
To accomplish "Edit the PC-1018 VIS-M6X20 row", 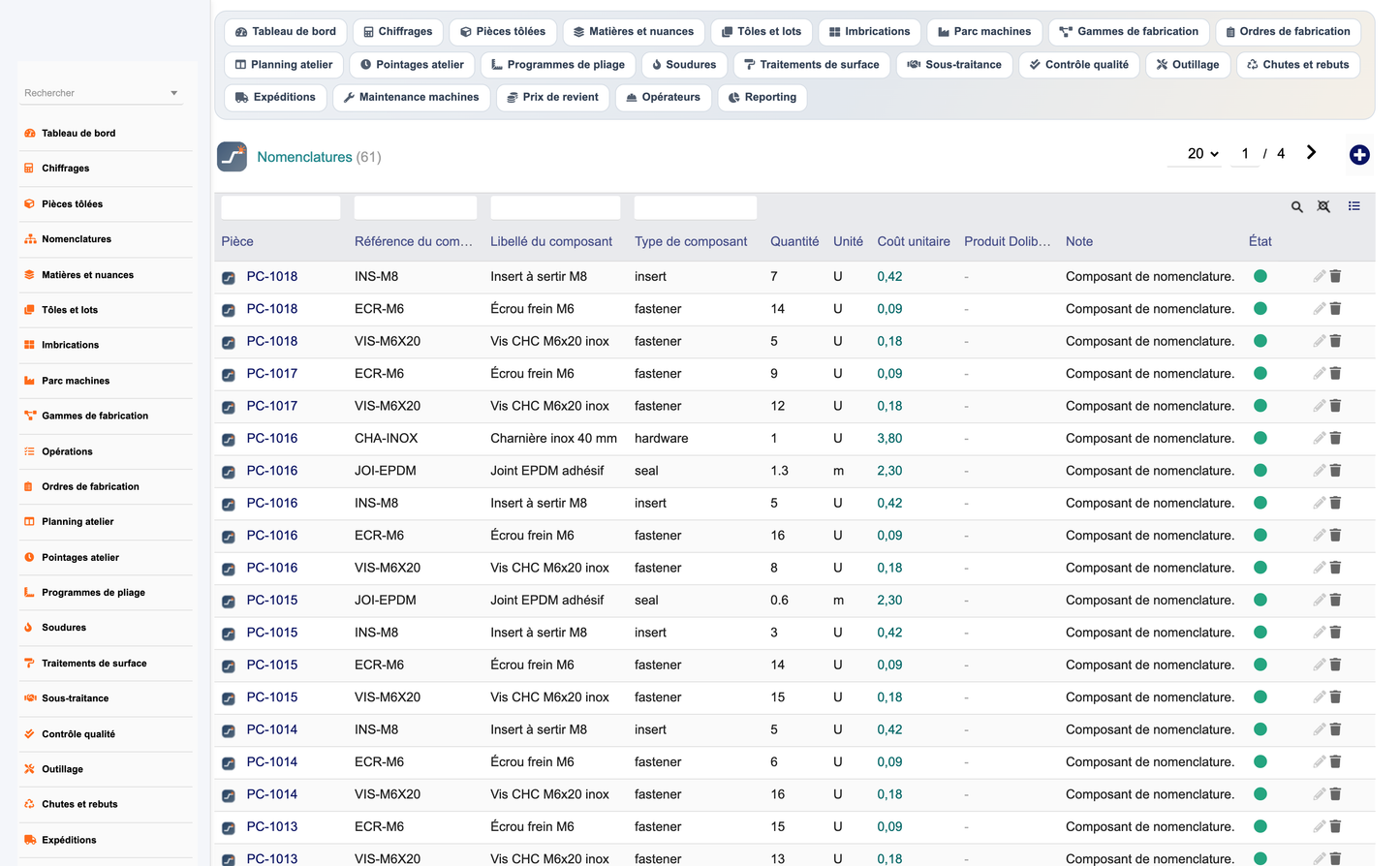I will click(1319, 341).
